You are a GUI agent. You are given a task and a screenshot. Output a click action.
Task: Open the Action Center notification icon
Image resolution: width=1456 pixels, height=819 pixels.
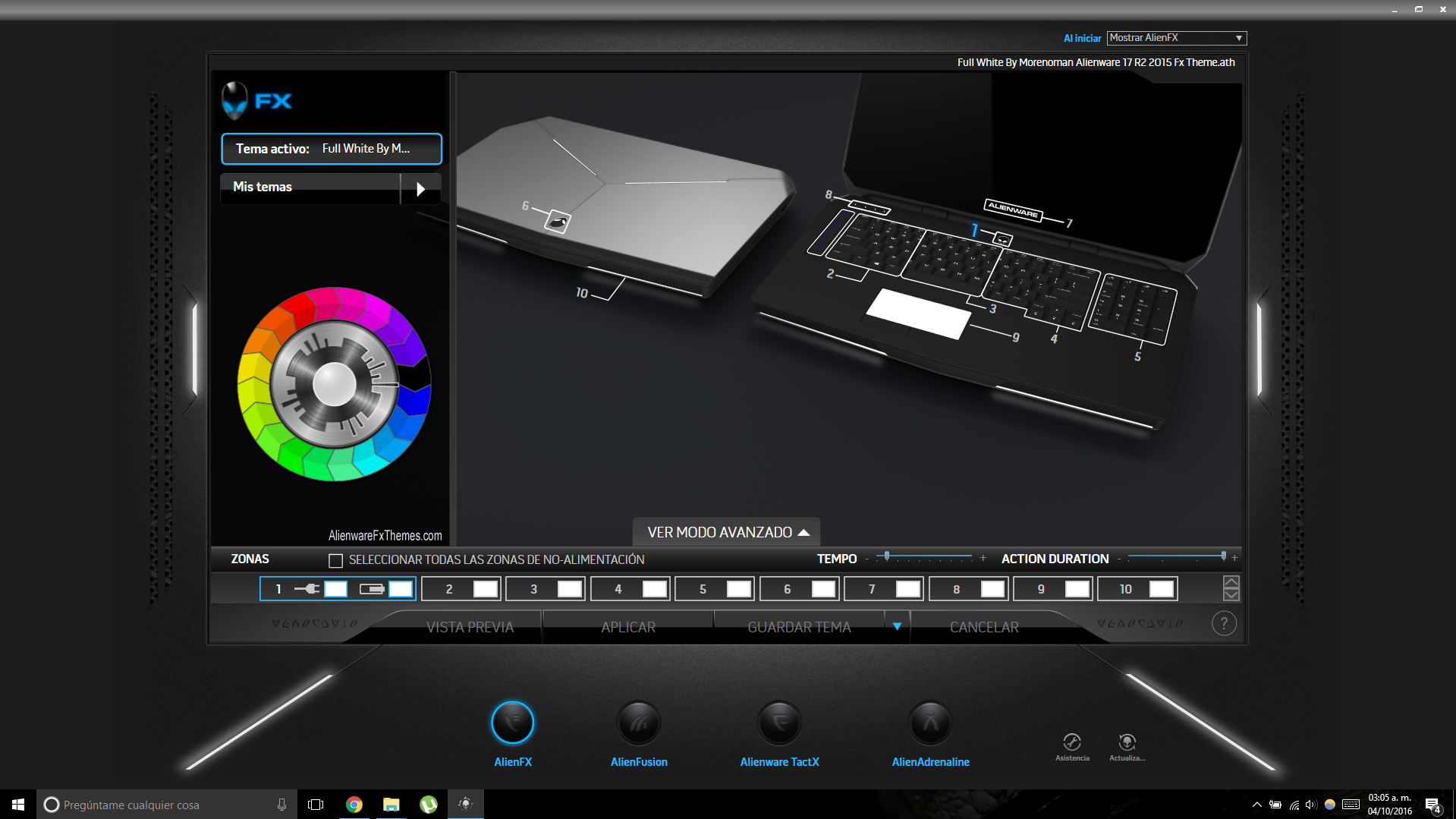point(1432,805)
